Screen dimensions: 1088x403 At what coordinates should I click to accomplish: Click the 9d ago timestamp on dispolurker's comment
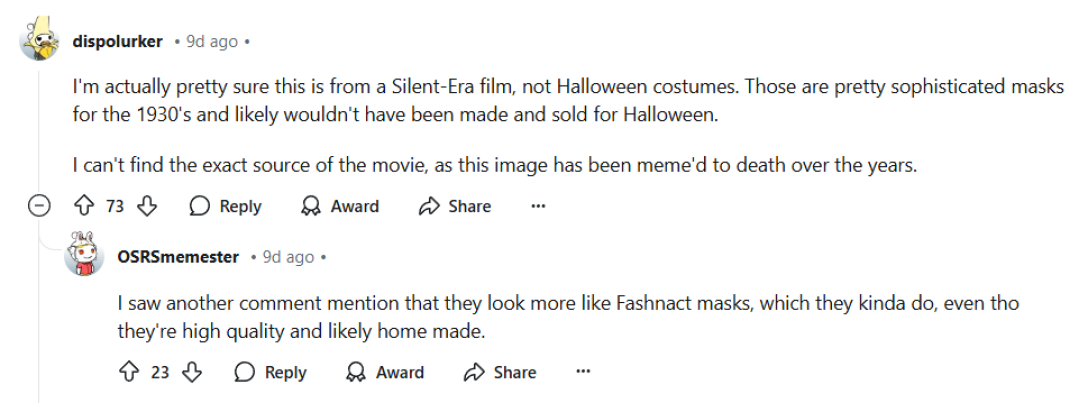212,41
